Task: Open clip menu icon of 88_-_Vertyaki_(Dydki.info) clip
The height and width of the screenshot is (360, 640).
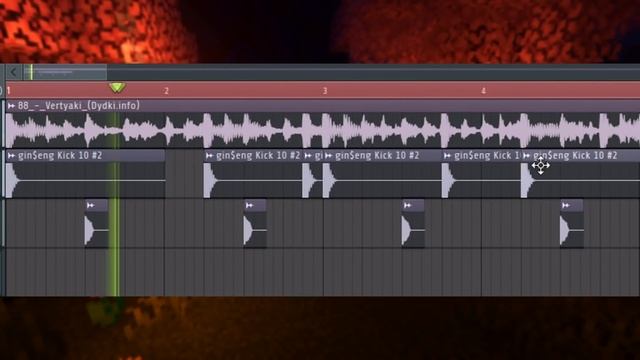Action: 11,106
